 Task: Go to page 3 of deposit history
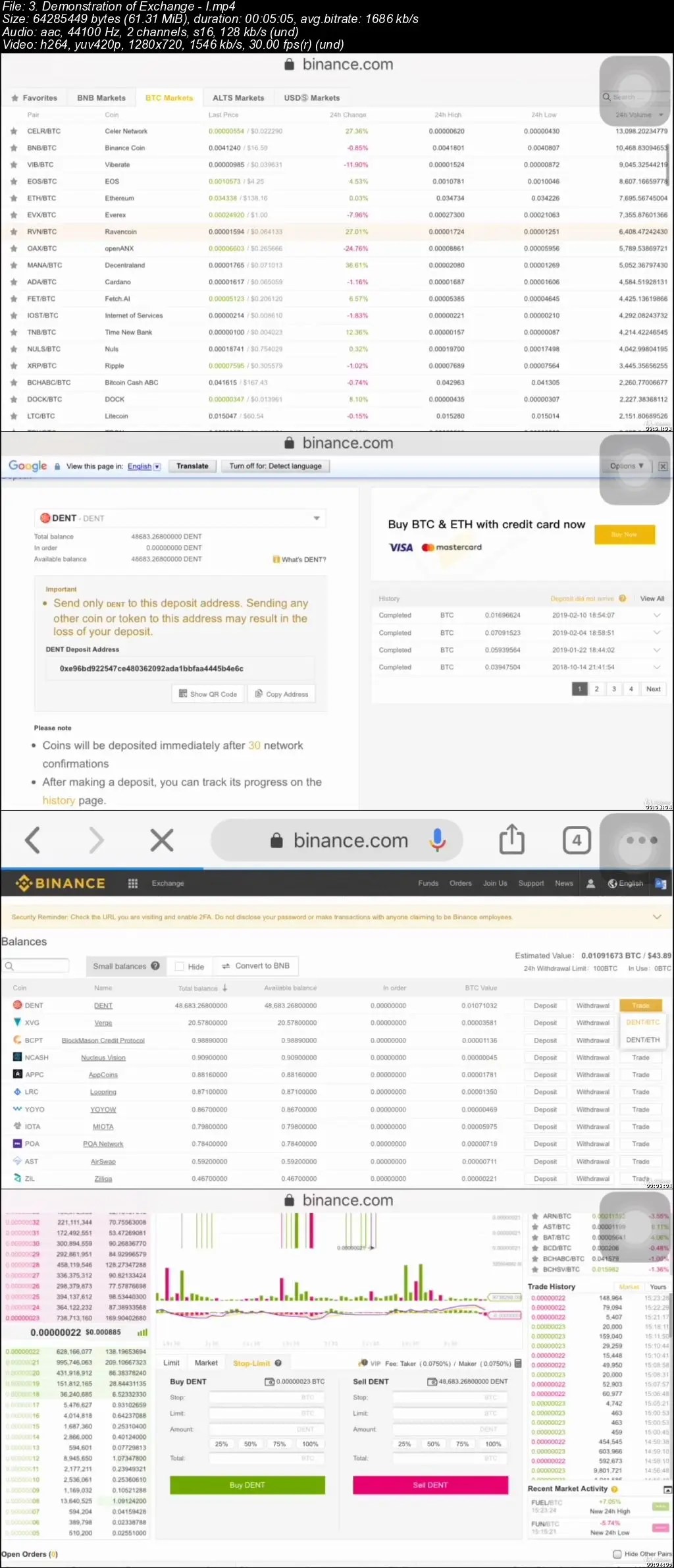tap(614, 689)
